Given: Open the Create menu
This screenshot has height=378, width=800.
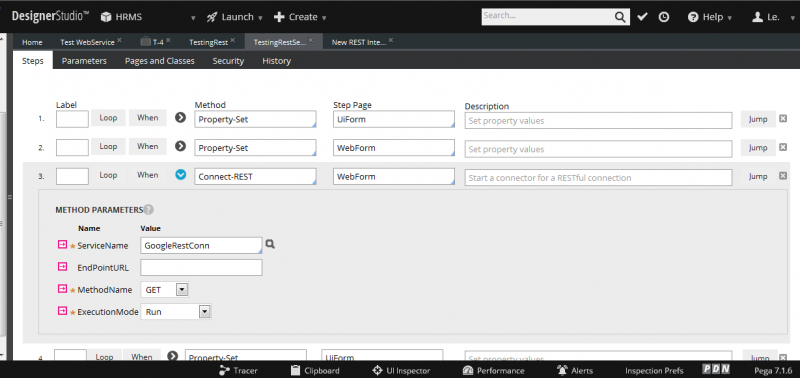Looking at the screenshot, I should (x=300, y=17).
